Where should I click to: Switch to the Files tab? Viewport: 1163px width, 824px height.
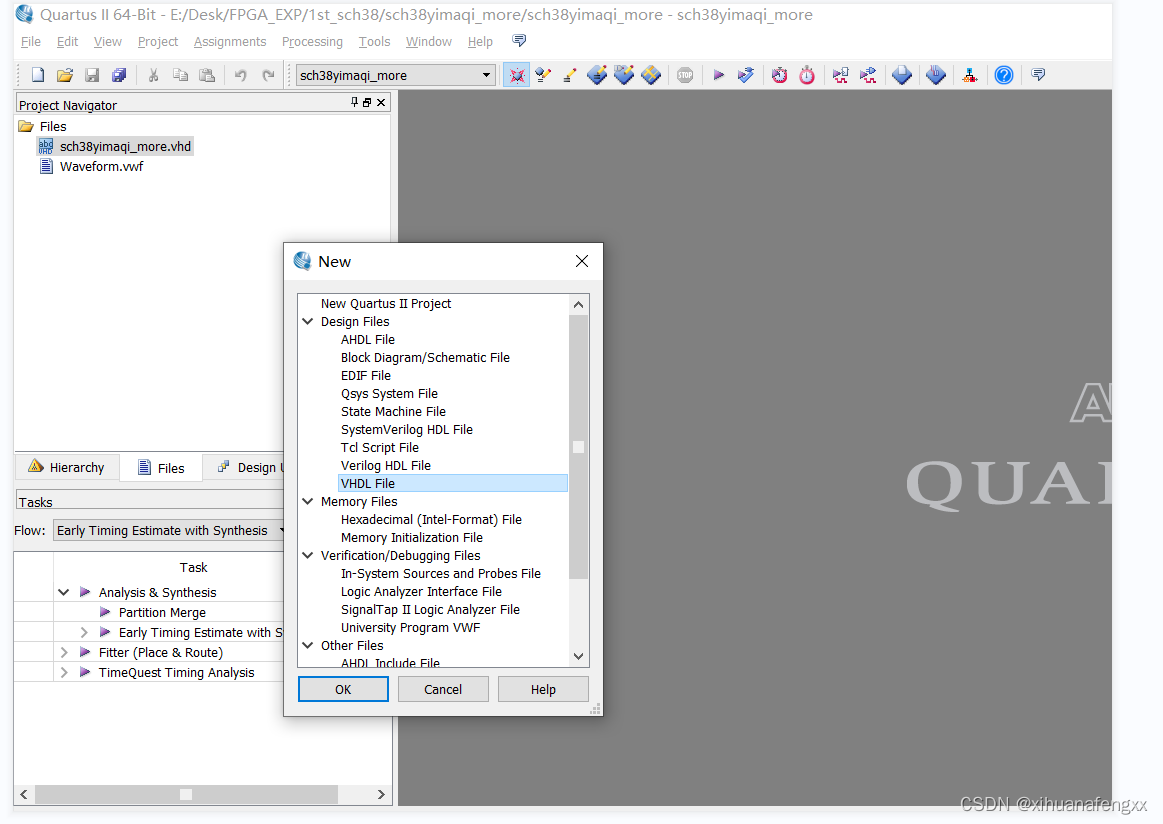[x=161, y=468]
